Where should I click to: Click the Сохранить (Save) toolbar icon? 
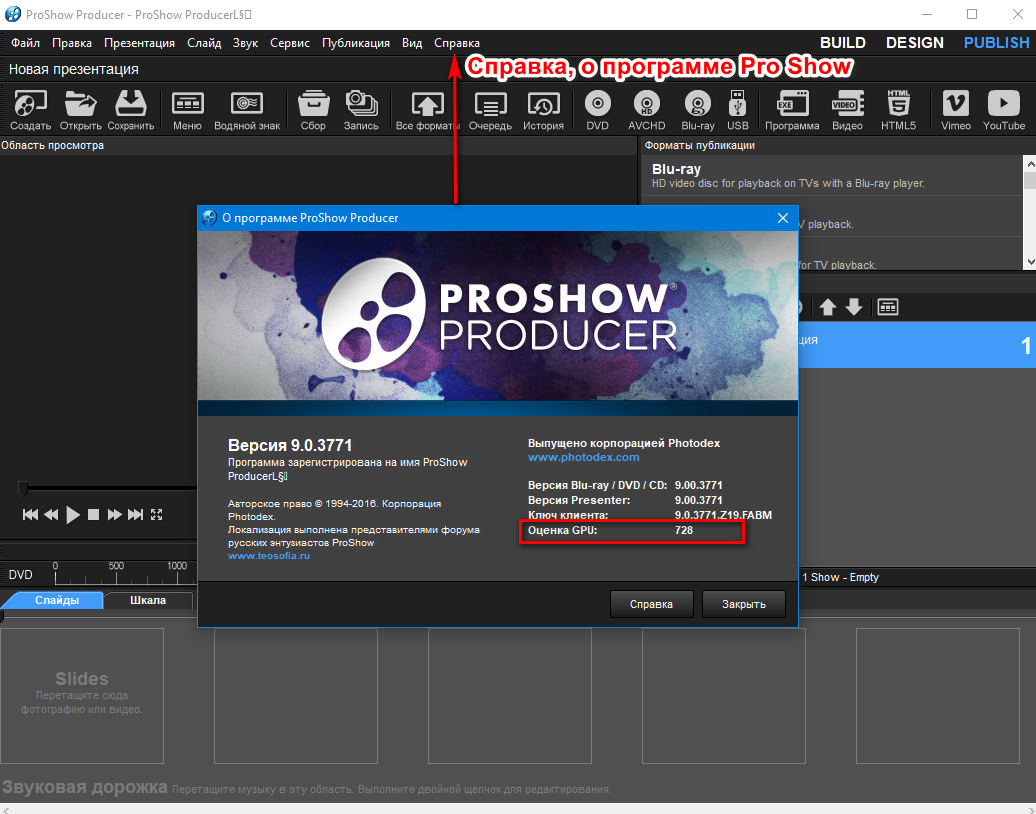click(x=131, y=110)
